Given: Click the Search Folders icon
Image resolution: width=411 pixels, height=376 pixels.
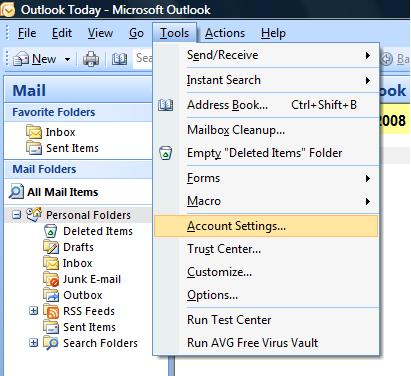Looking at the screenshot, I should pyautogui.click(x=51, y=343).
